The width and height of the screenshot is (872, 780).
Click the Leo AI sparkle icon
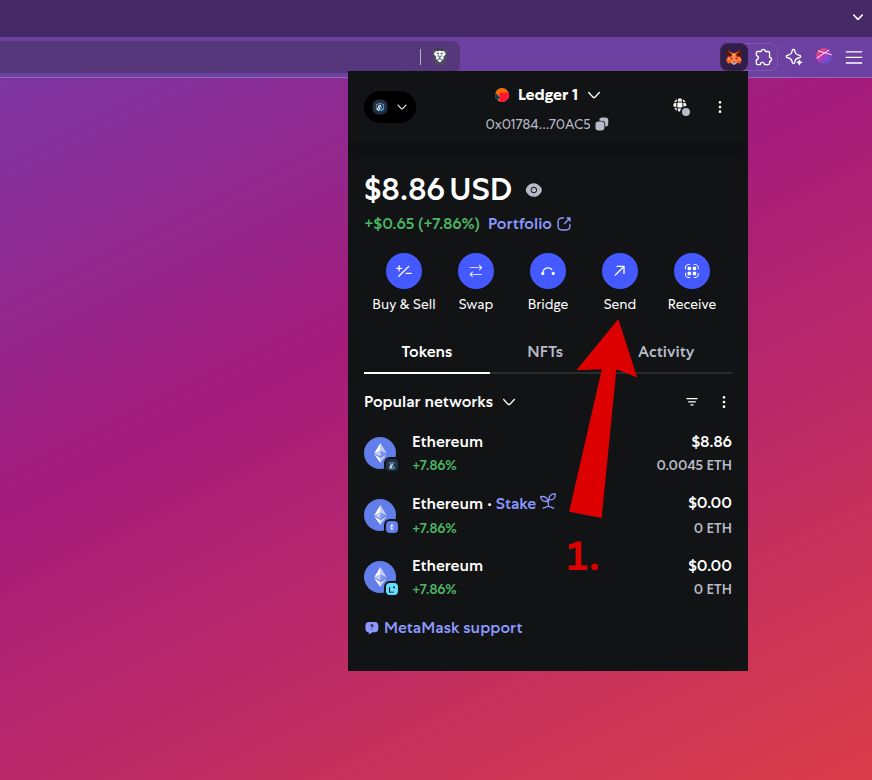794,57
